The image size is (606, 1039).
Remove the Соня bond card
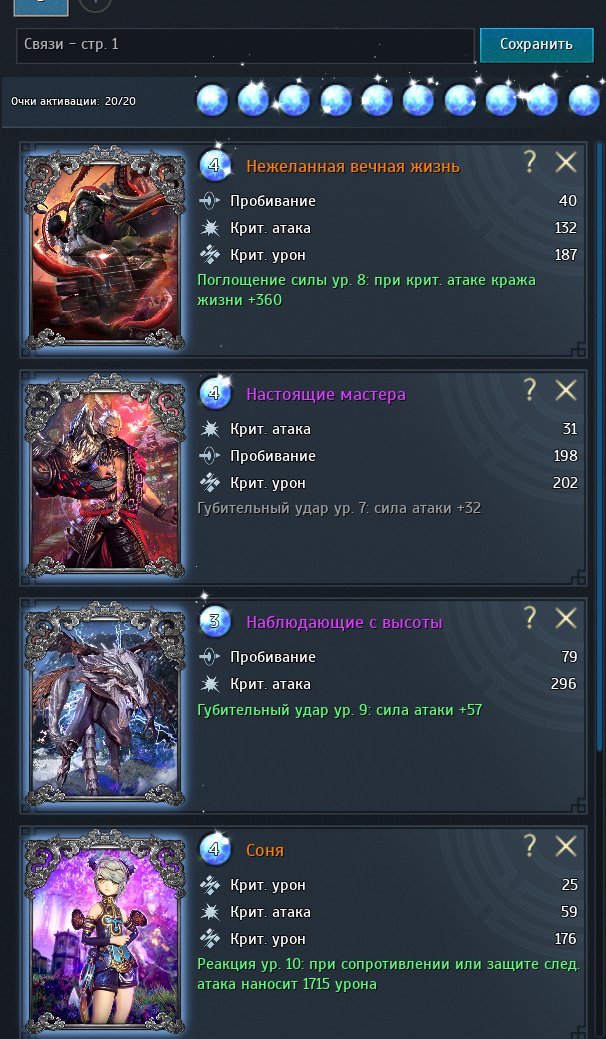(x=566, y=846)
